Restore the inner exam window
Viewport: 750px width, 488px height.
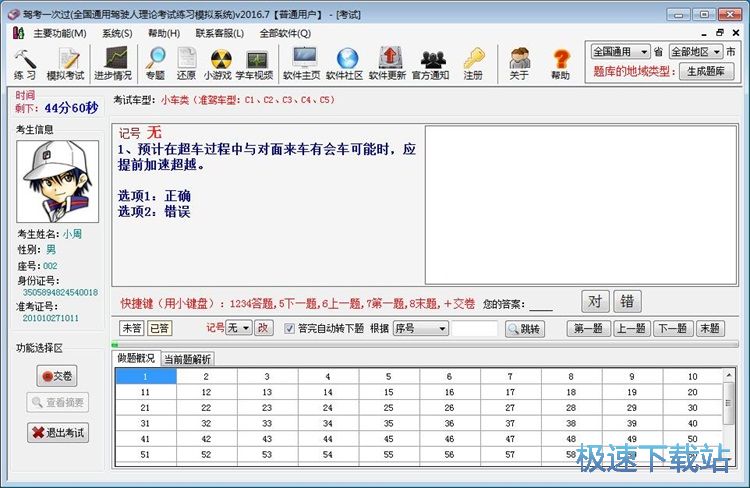click(x=719, y=33)
